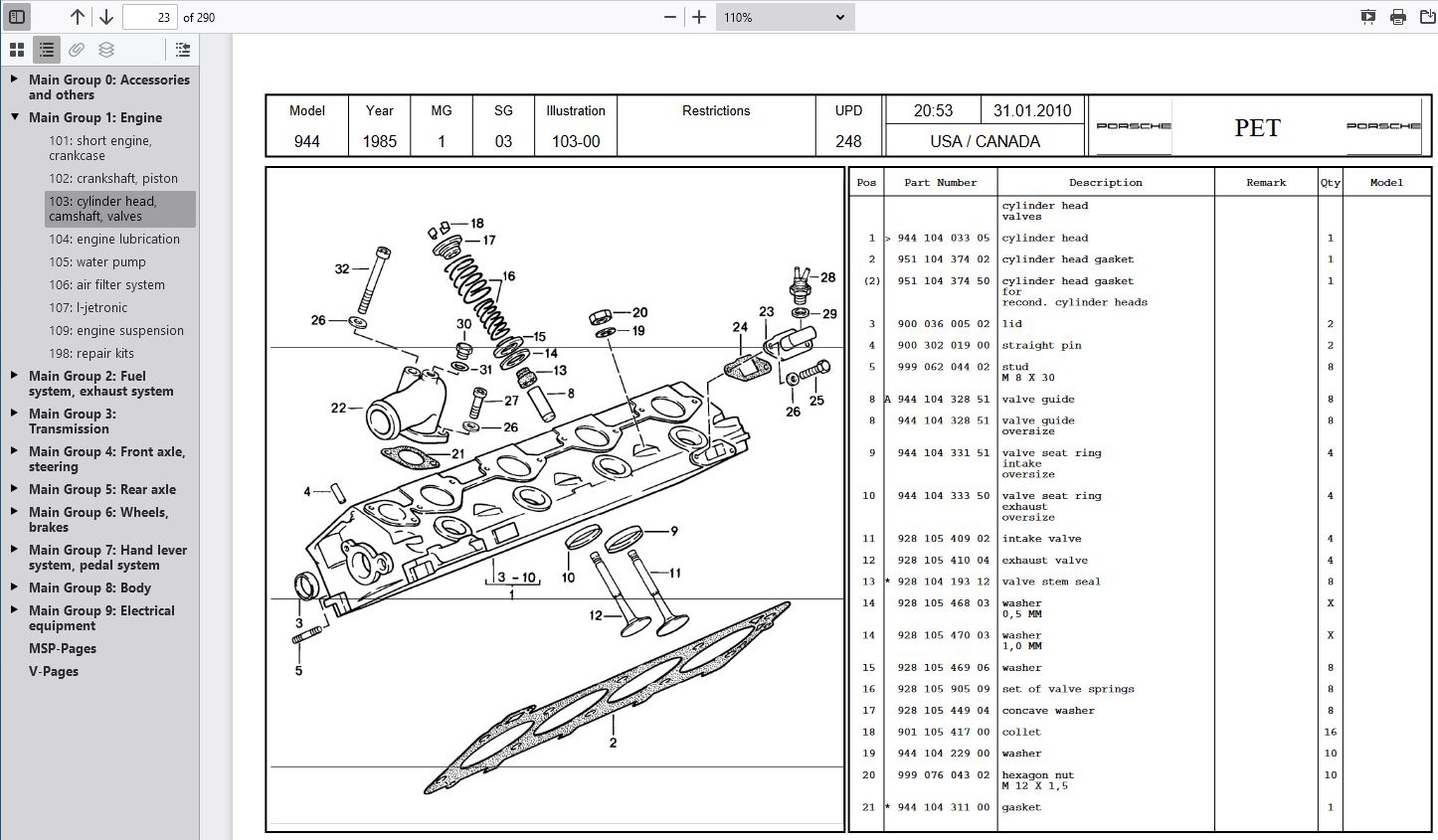Screen dimensions: 1438x840
Task: Find current outline item
Action: [182, 50]
